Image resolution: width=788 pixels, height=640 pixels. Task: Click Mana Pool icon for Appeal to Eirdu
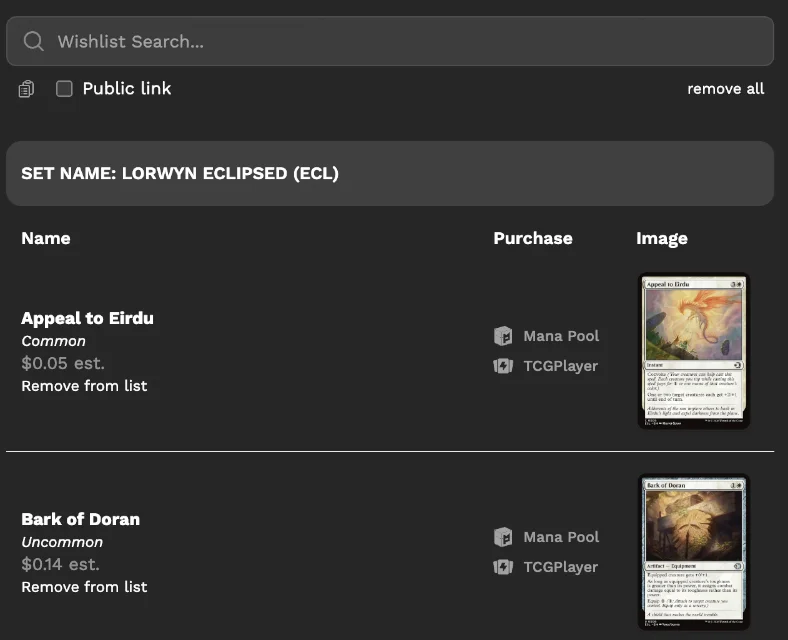click(503, 336)
